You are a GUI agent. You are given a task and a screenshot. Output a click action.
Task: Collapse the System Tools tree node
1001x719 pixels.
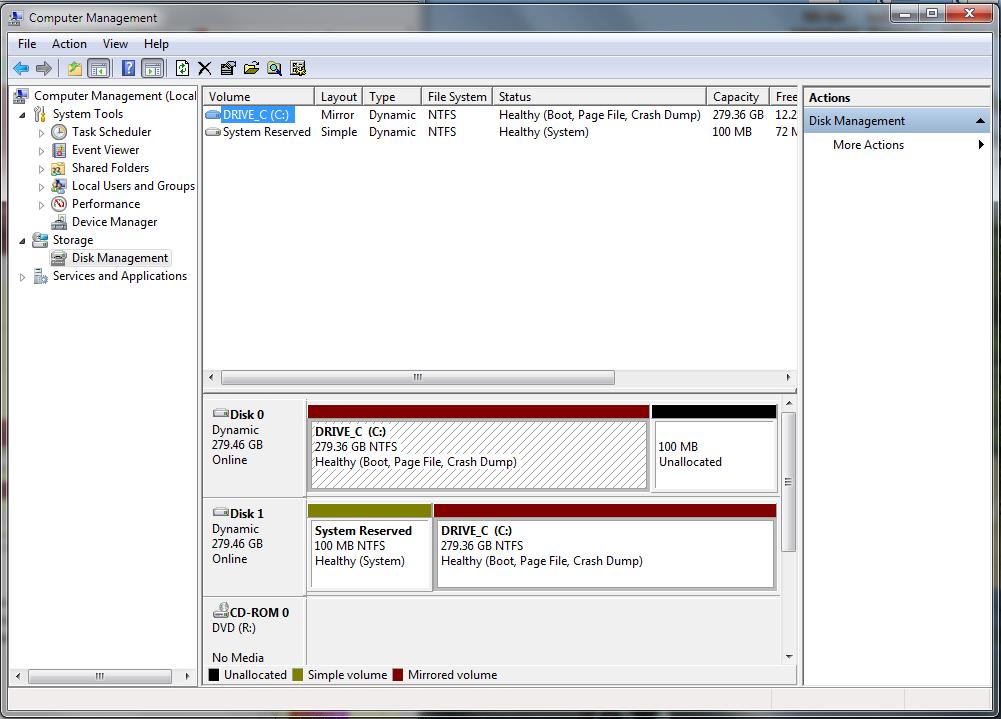[23, 115]
